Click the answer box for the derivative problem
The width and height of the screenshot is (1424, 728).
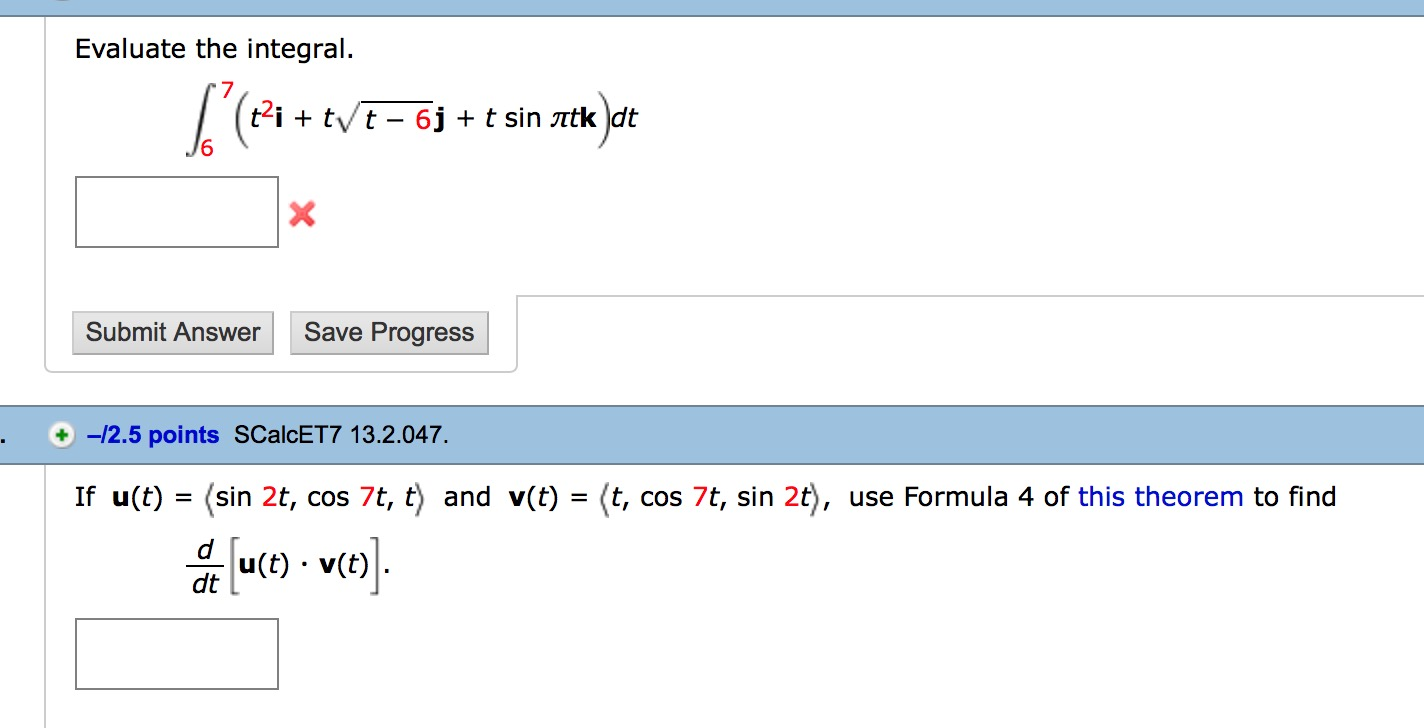pyautogui.click(x=176, y=654)
